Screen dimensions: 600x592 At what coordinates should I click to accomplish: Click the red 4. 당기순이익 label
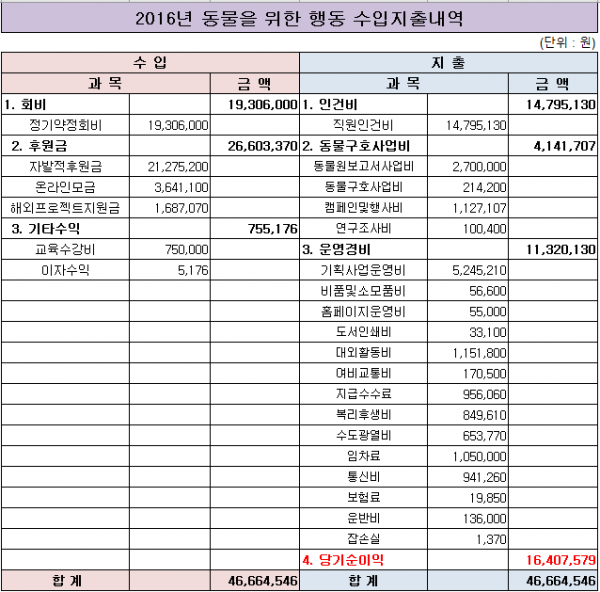pos(343,560)
